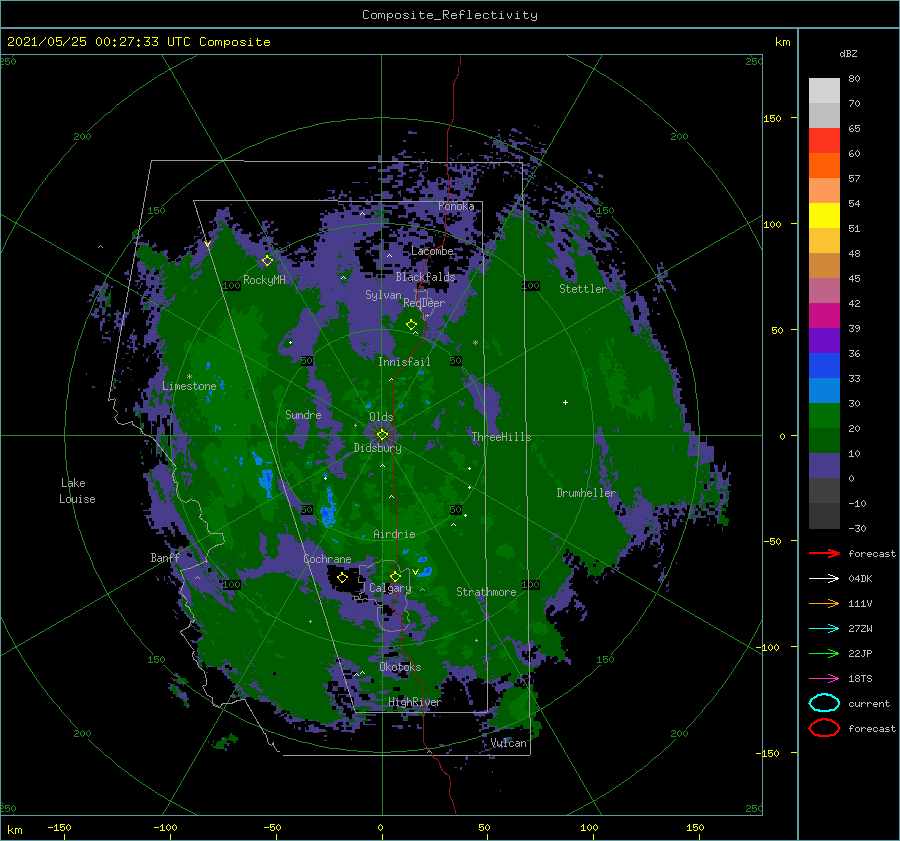Click the RedDeer city label
The width and height of the screenshot is (900, 841).
(x=424, y=303)
